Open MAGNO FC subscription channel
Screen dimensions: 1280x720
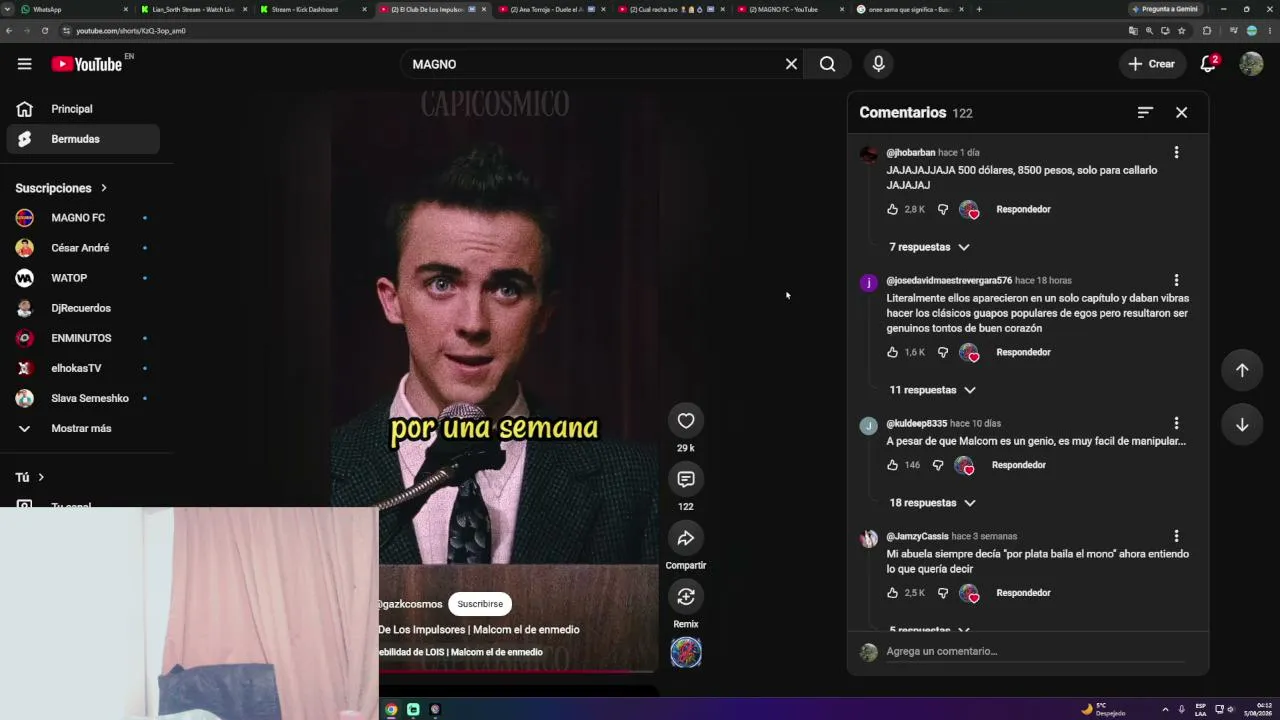pos(83,218)
